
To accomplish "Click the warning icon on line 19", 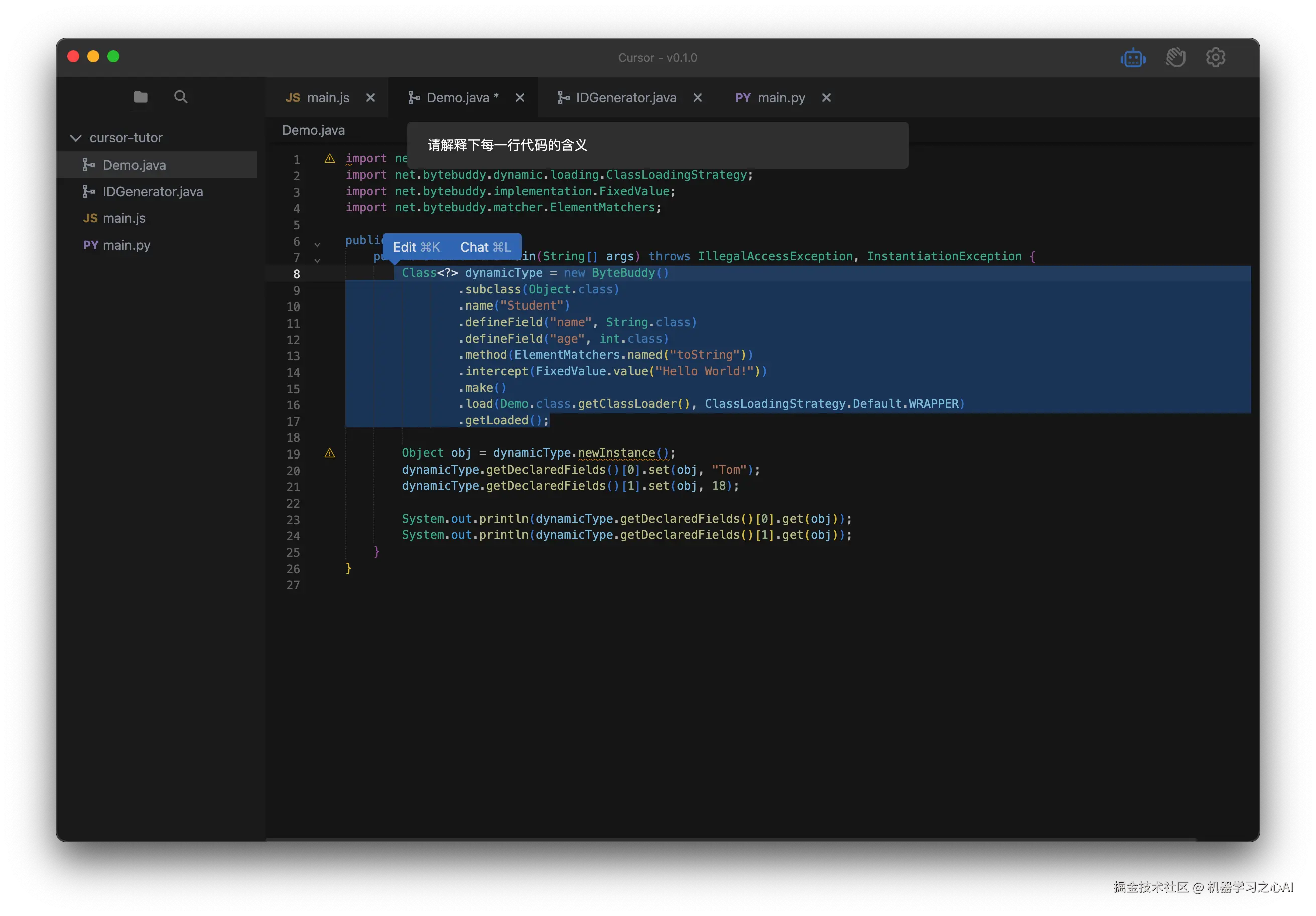I will coord(330,453).
